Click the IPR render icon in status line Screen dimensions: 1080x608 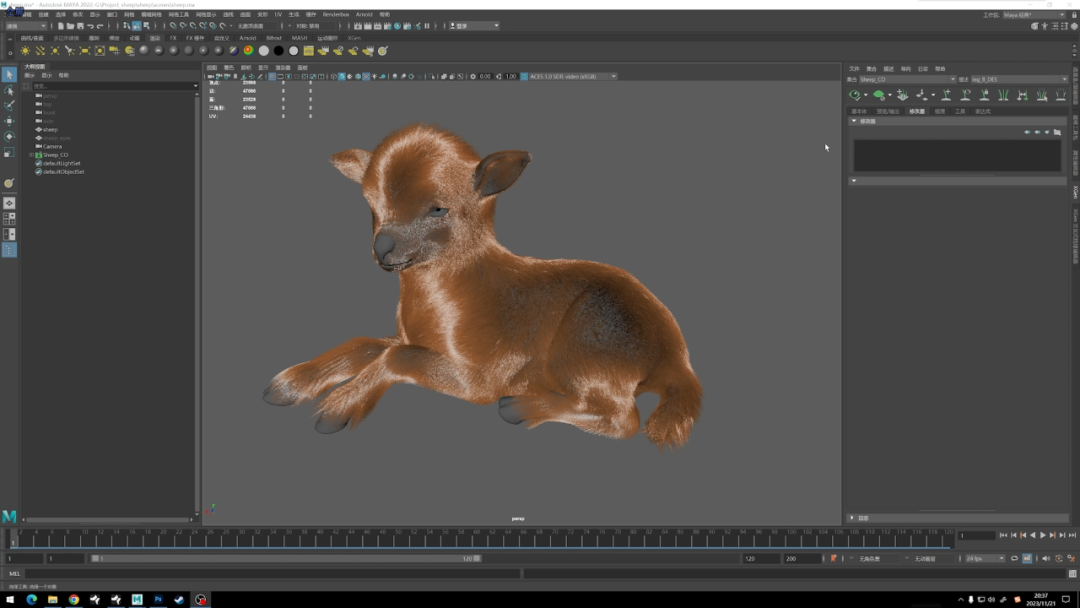[x=377, y=26]
